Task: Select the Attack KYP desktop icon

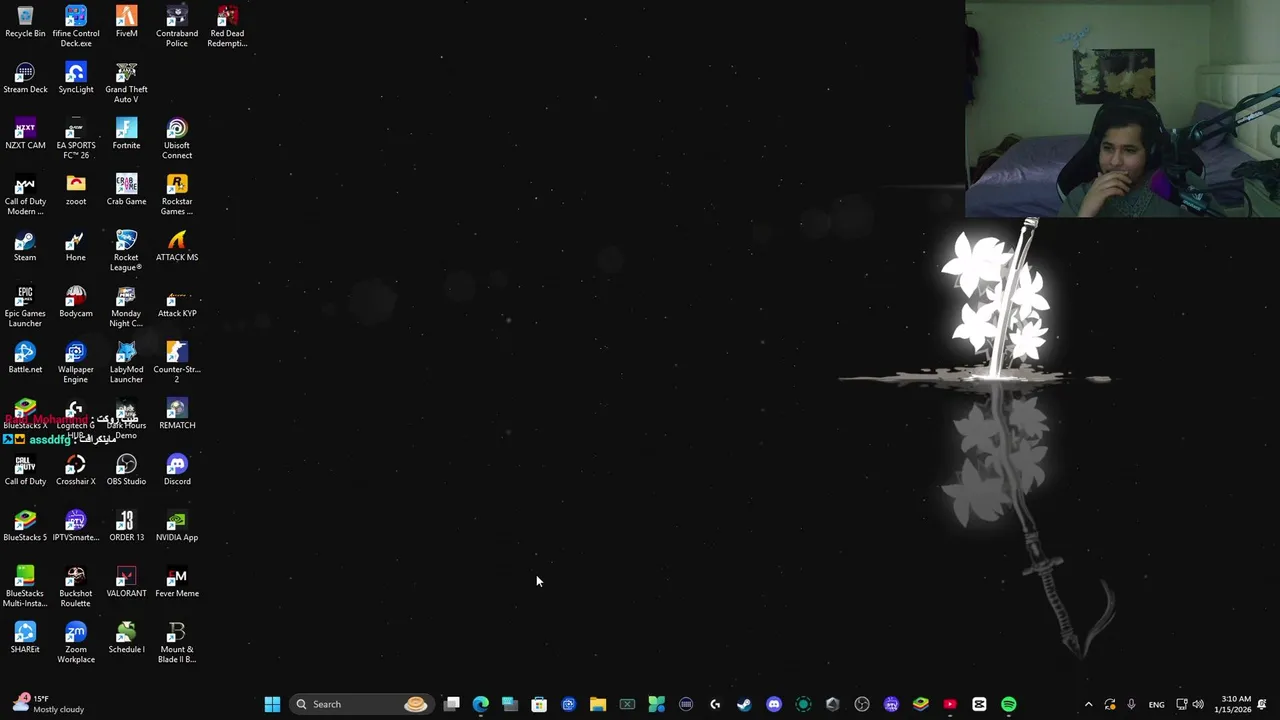Action: (x=177, y=302)
